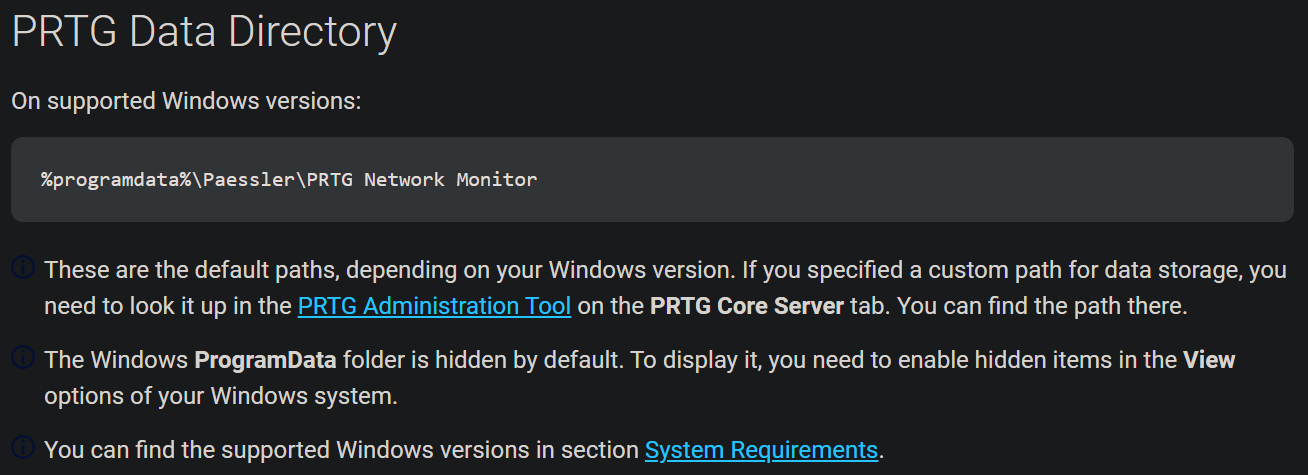Click the bold "View" word
Image resolution: width=1308 pixels, height=475 pixels.
pyautogui.click(x=1209, y=360)
